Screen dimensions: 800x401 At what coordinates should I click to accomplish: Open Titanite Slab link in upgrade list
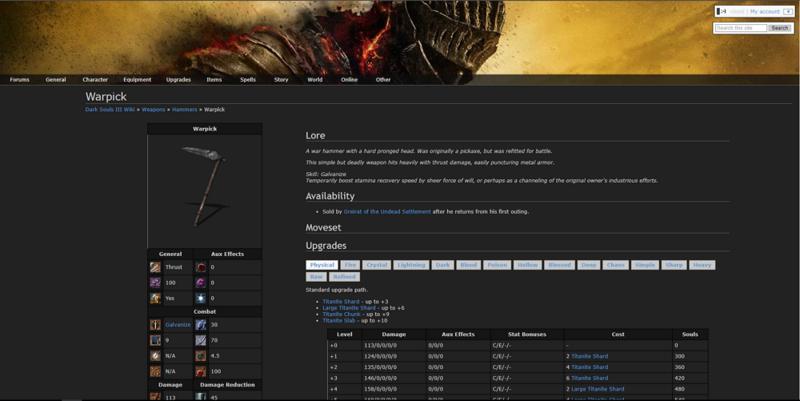tap(339, 320)
